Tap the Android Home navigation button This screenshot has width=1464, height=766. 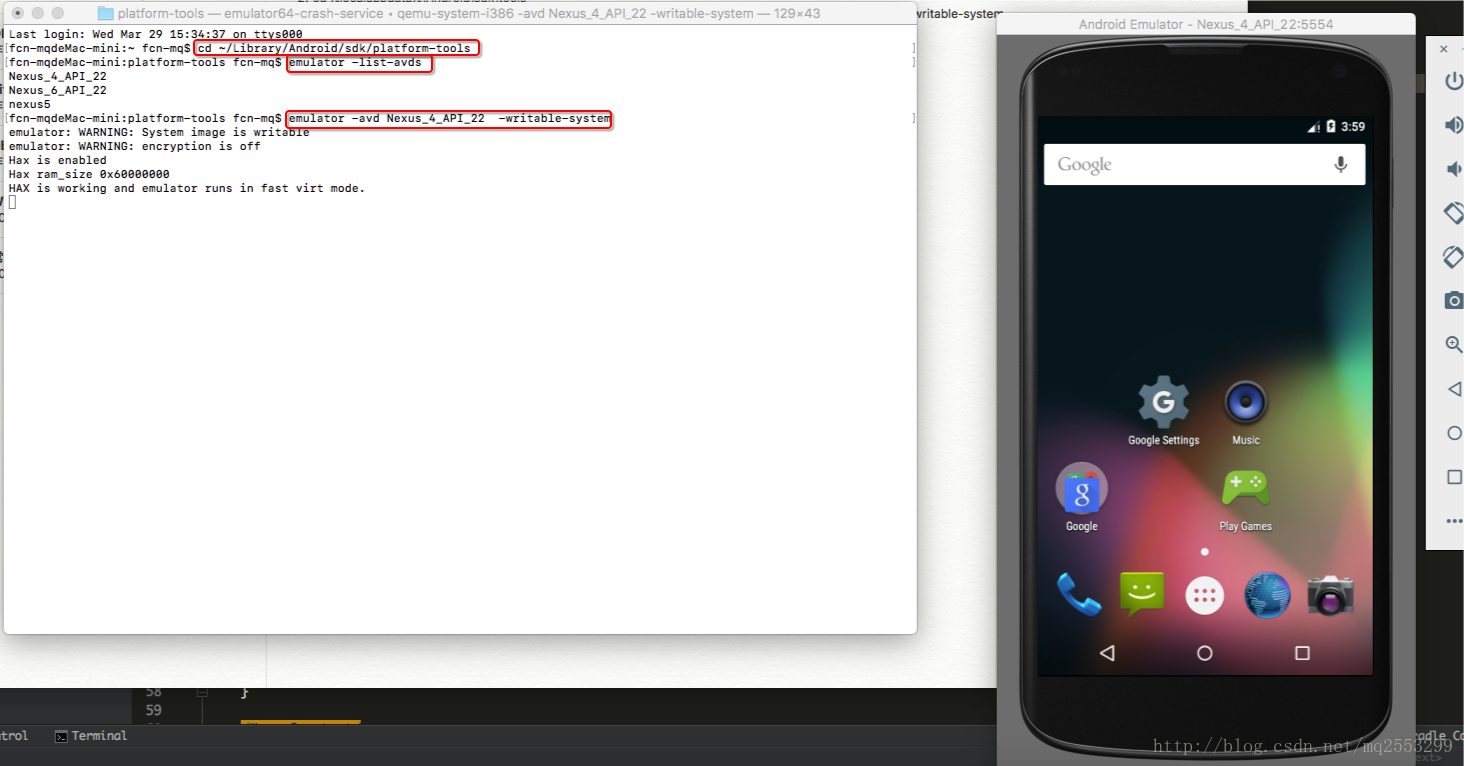[1205, 653]
